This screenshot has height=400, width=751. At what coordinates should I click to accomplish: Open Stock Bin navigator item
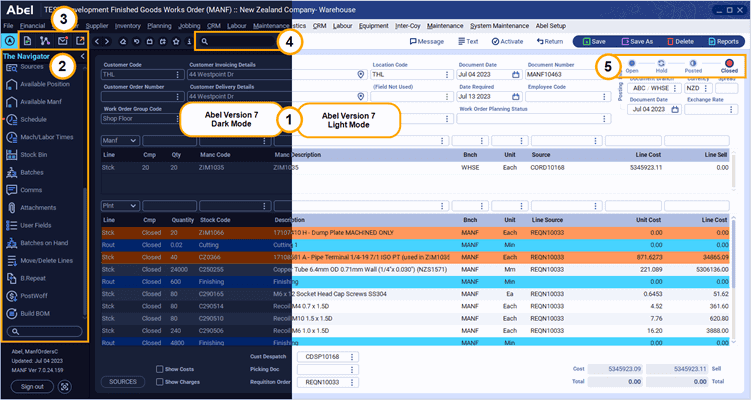click(x=34, y=155)
